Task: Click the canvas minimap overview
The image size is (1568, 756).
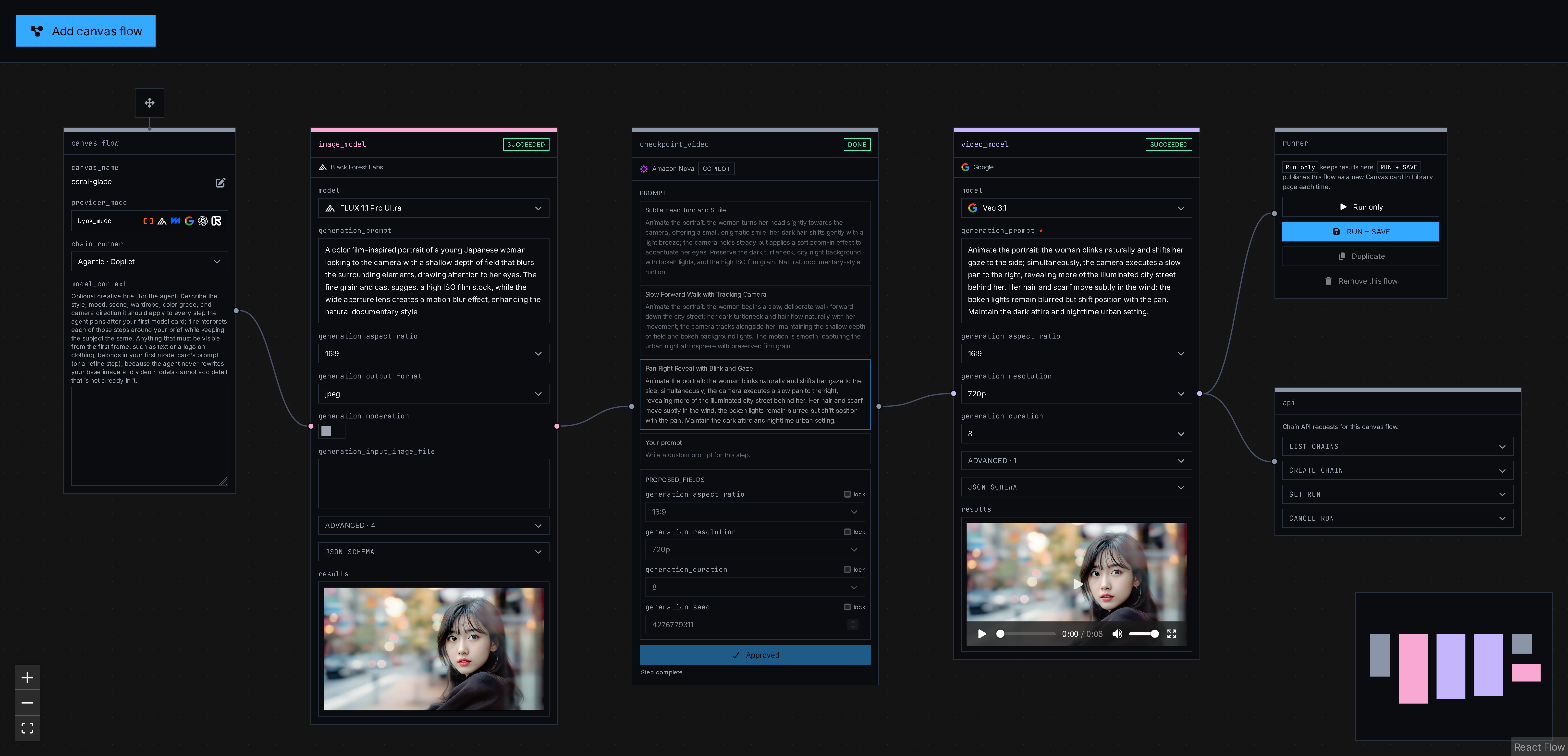Action: [1454, 667]
